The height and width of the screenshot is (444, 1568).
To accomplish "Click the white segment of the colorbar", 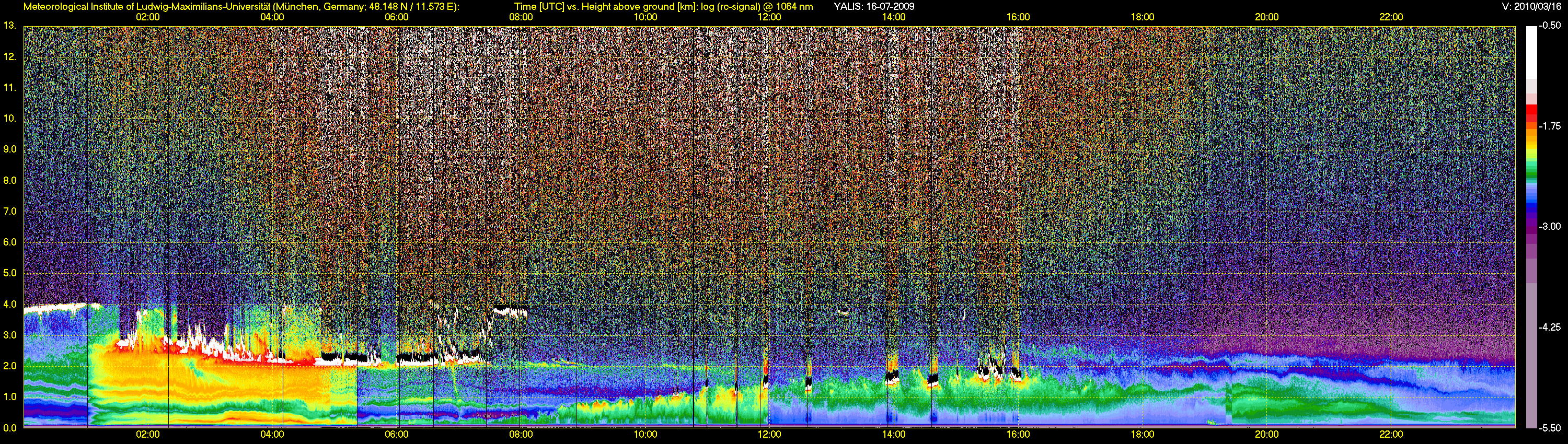I will pyautogui.click(x=1531, y=52).
